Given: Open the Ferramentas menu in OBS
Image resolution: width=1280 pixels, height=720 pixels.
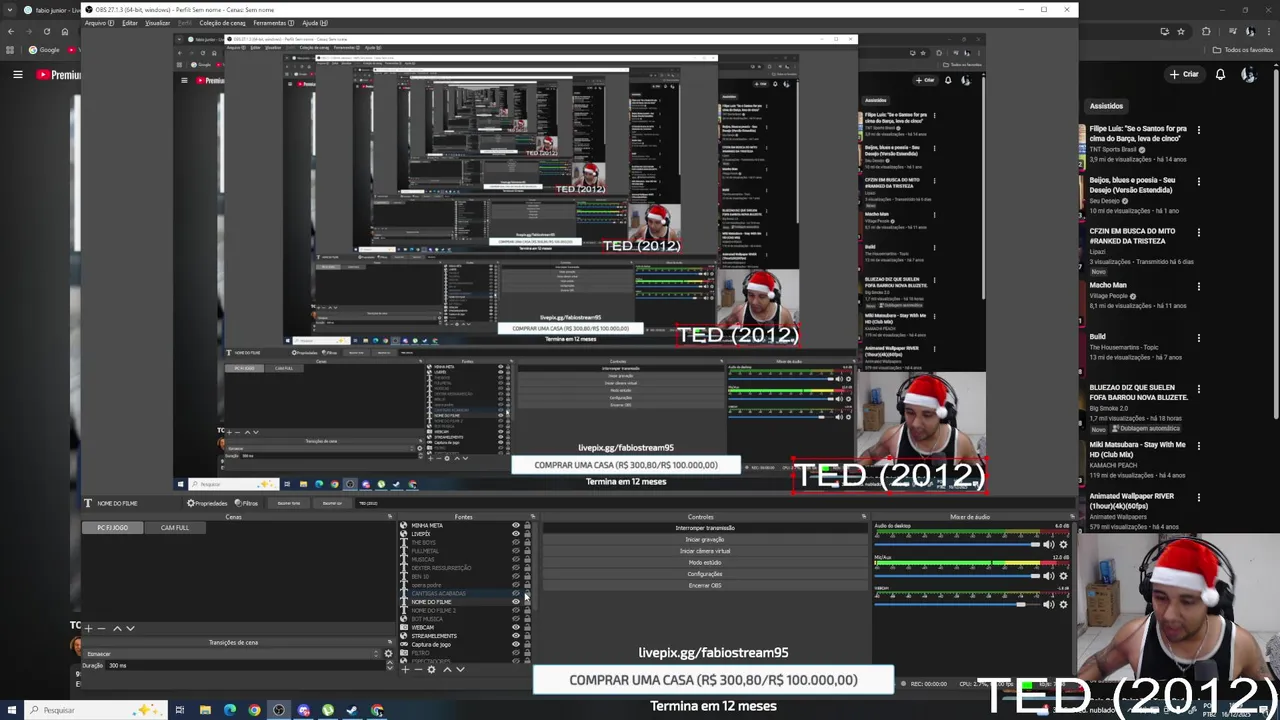Looking at the screenshot, I should coord(274,22).
